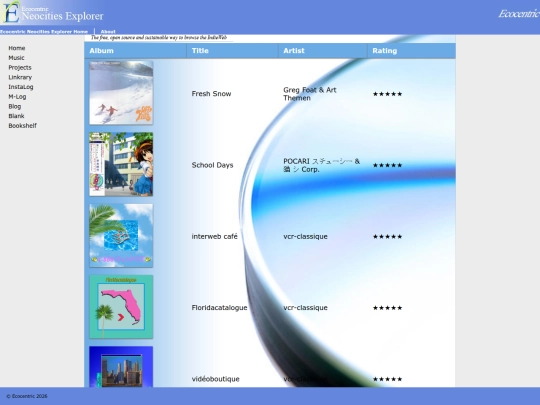Click the School Days star rating
Image resolution: width=540 pixels, height=405 pixels.
click(387, 165)
